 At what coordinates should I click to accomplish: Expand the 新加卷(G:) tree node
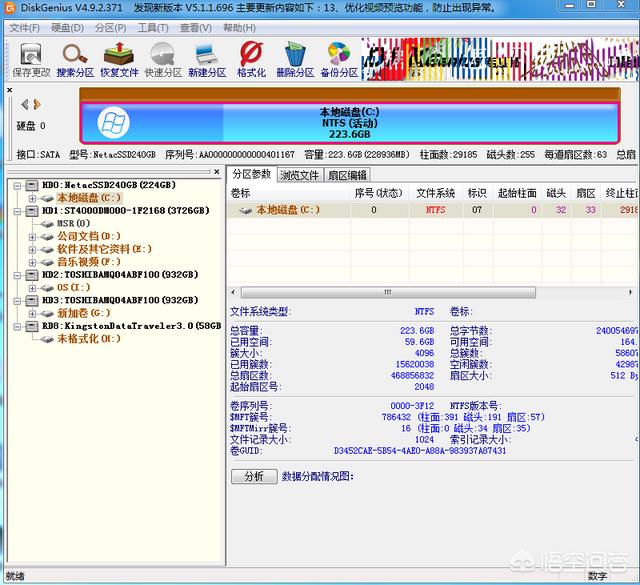pyautogui.click(x=32, y=314)
